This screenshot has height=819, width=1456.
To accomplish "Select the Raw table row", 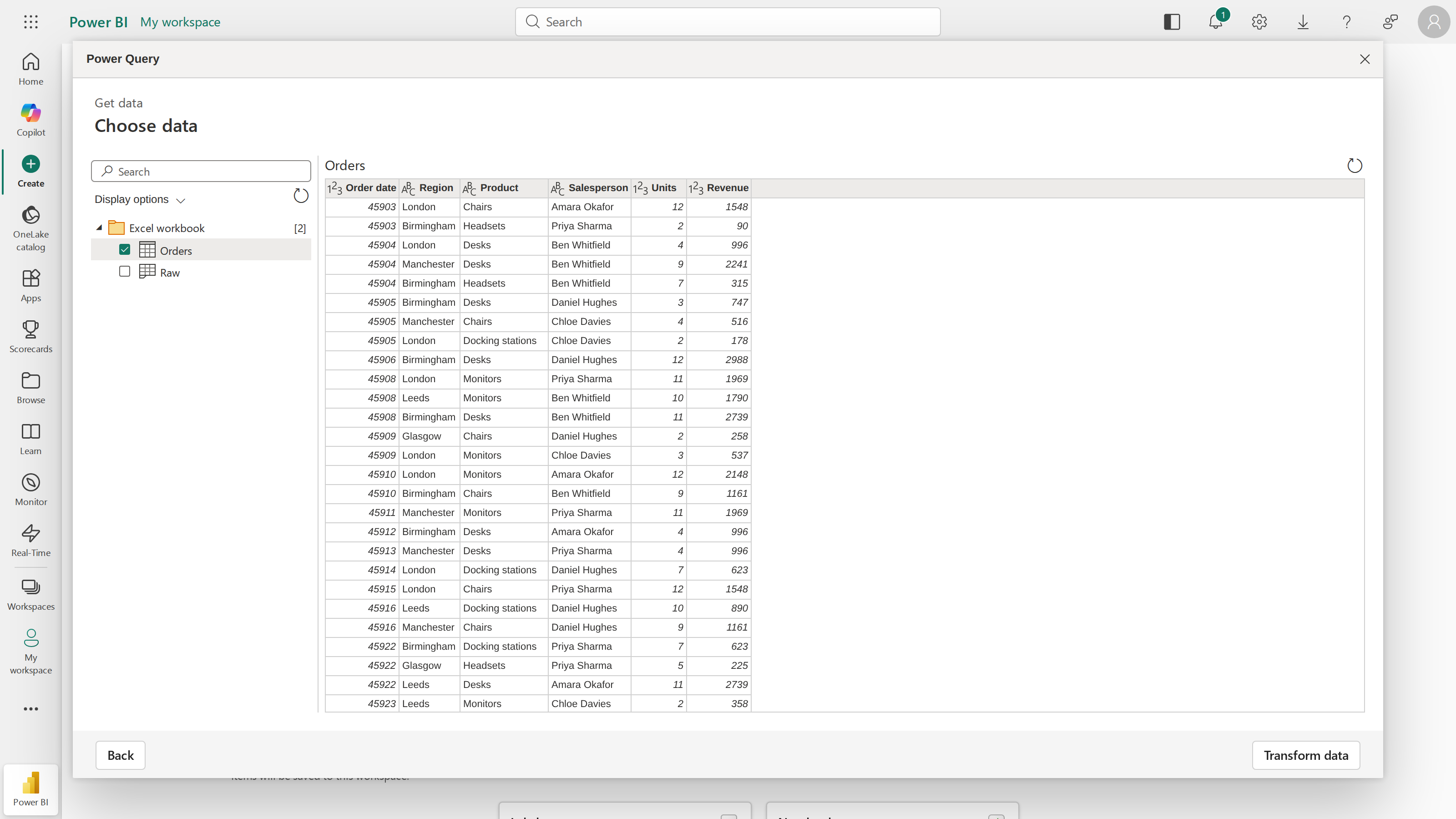I will [x=201, y=272].
